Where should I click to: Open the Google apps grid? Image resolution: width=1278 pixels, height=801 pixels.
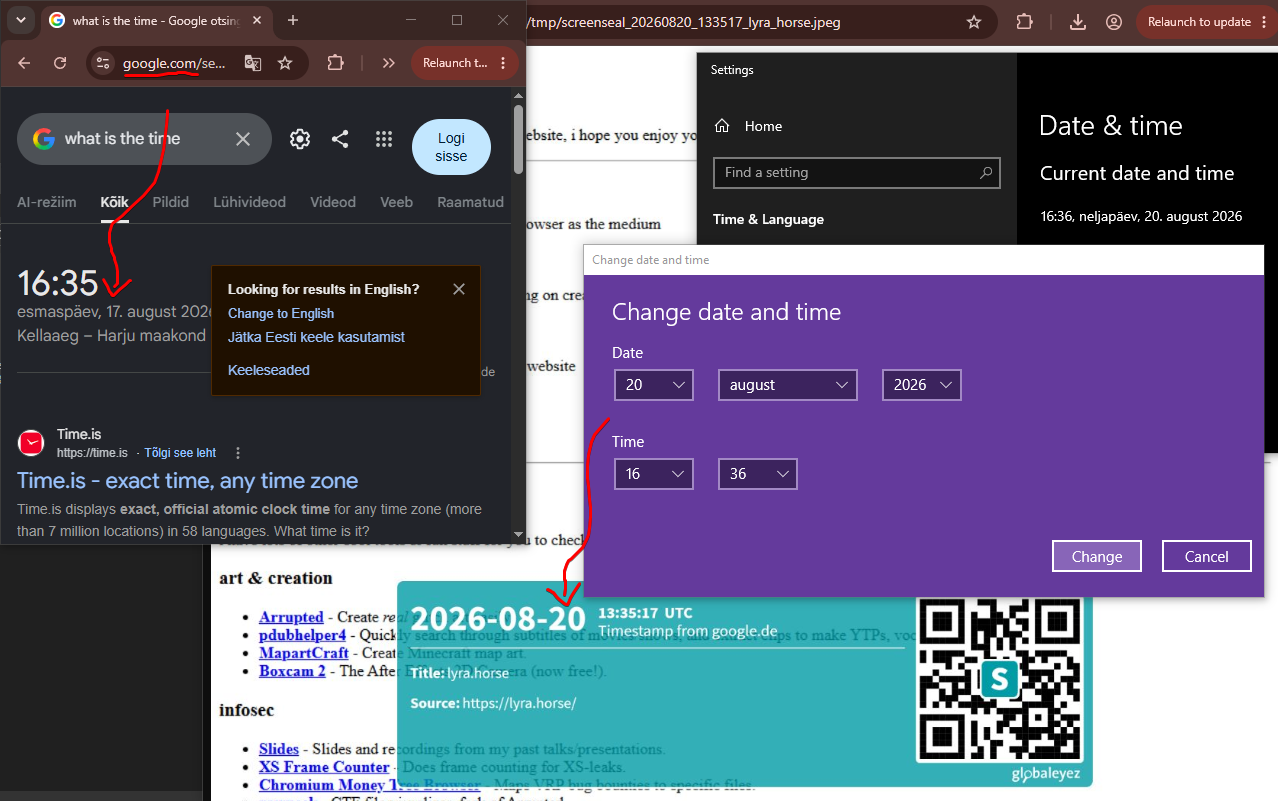pyautogui.click(x=384, y=139)
